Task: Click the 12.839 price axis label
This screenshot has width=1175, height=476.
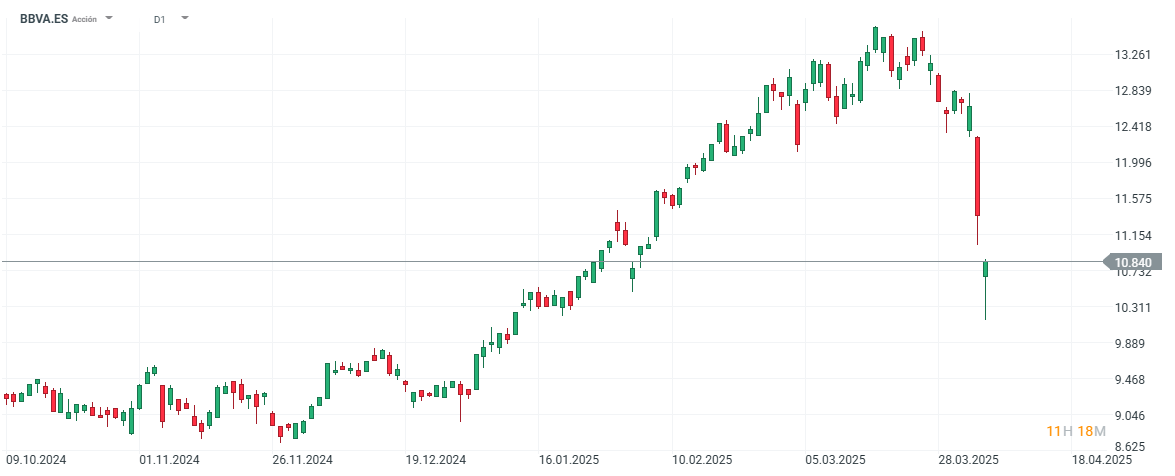Action: tap(1133, 91)
